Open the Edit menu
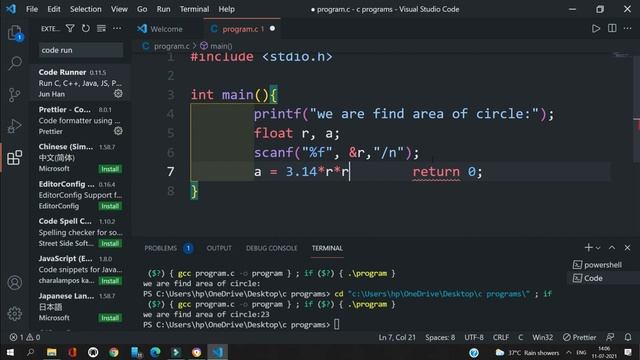 click(x=53, y=9)
